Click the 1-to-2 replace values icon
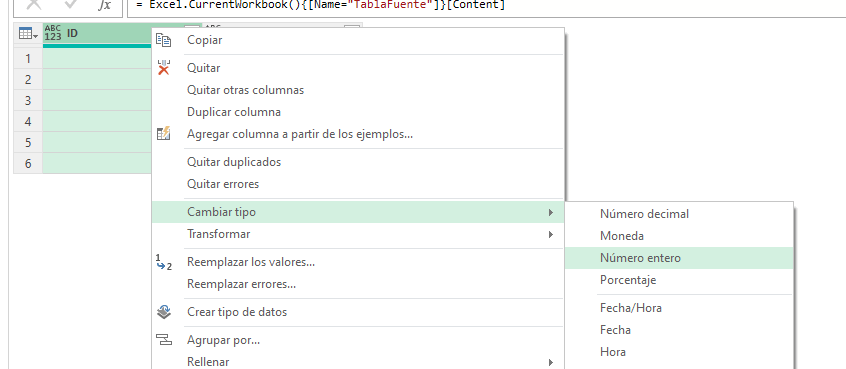Viewport: 846px width, 369px height. (x=163, y=262)
